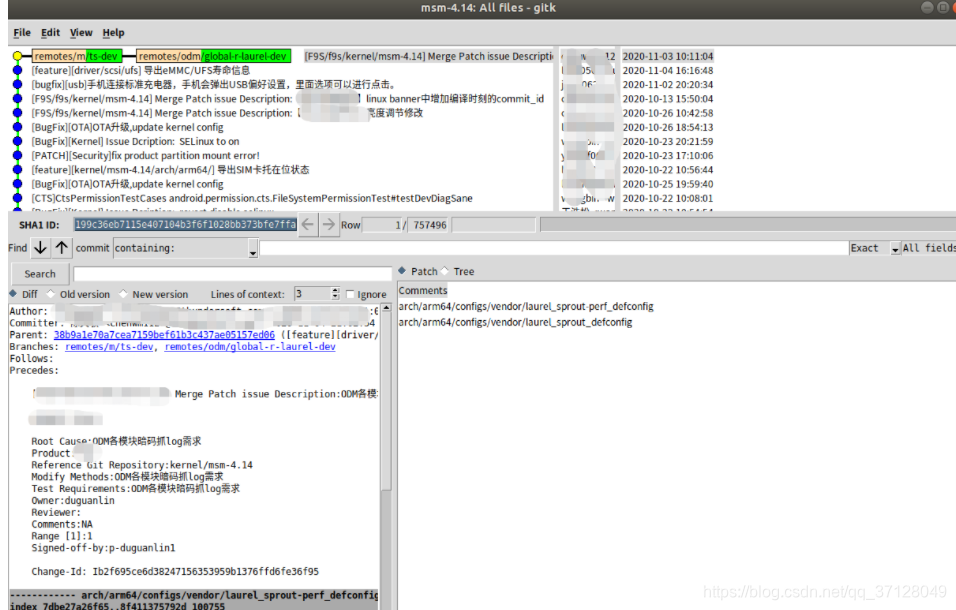Click the diff file header laurel_sprout-perf_defconfig
Viewport: 956px width, 610px height.
point(195,595)
